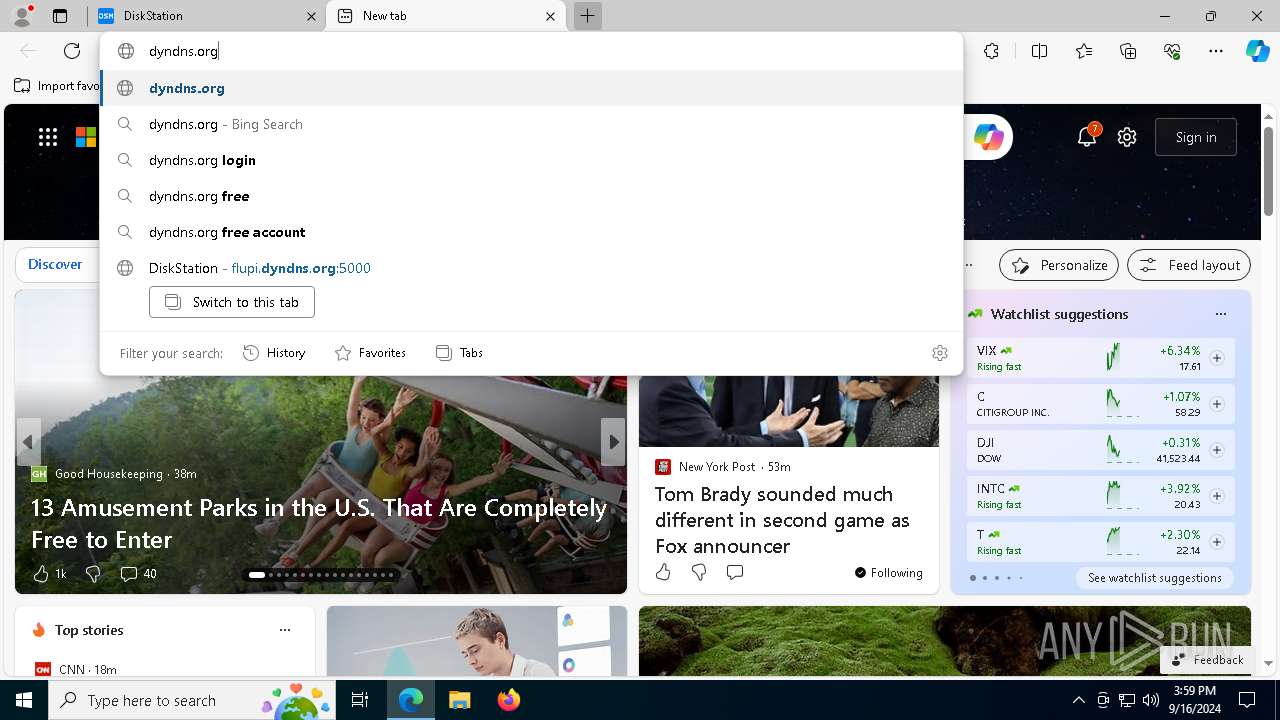
Task: Choose the 'dyndns.org login' suggestion
Action: (x=531, y=160)
